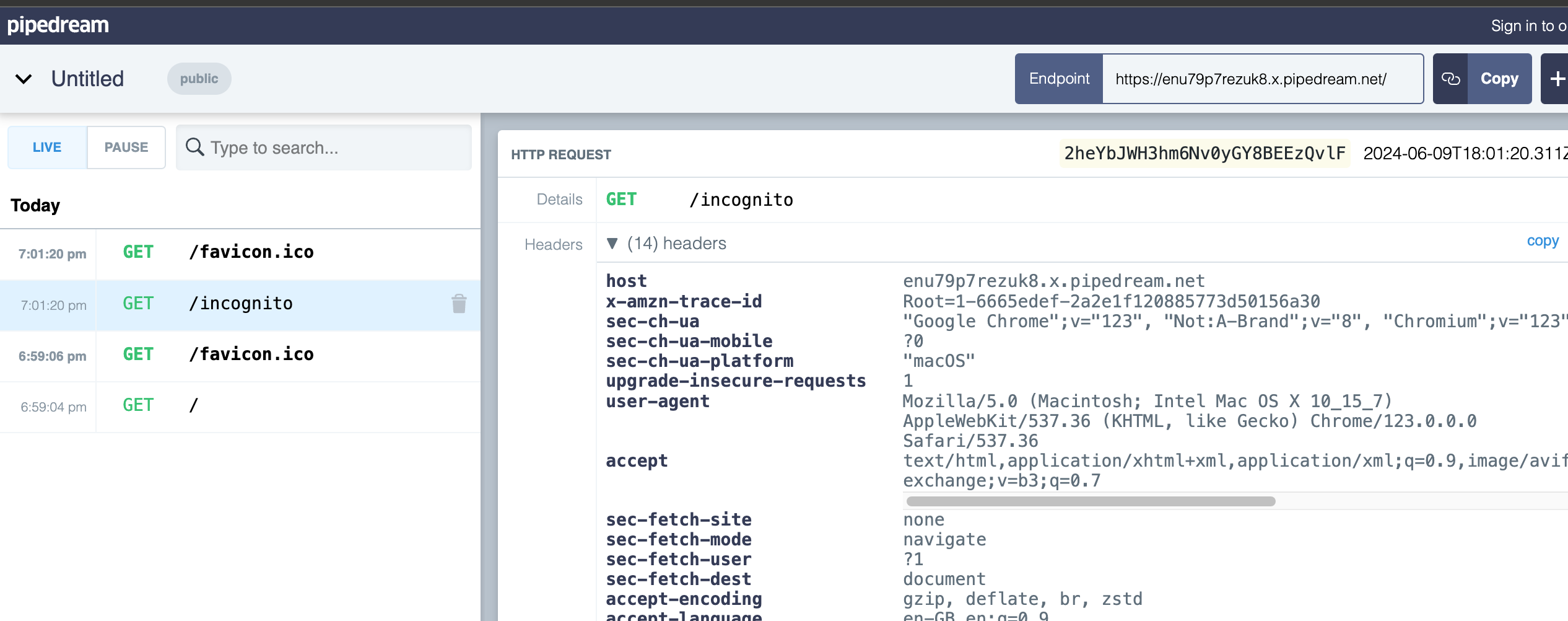Viewport: 1568px width, 621px height.
Task: Expand the Untitled chevron dropdown
Action: pyautogui.click(x=24, y=79)
